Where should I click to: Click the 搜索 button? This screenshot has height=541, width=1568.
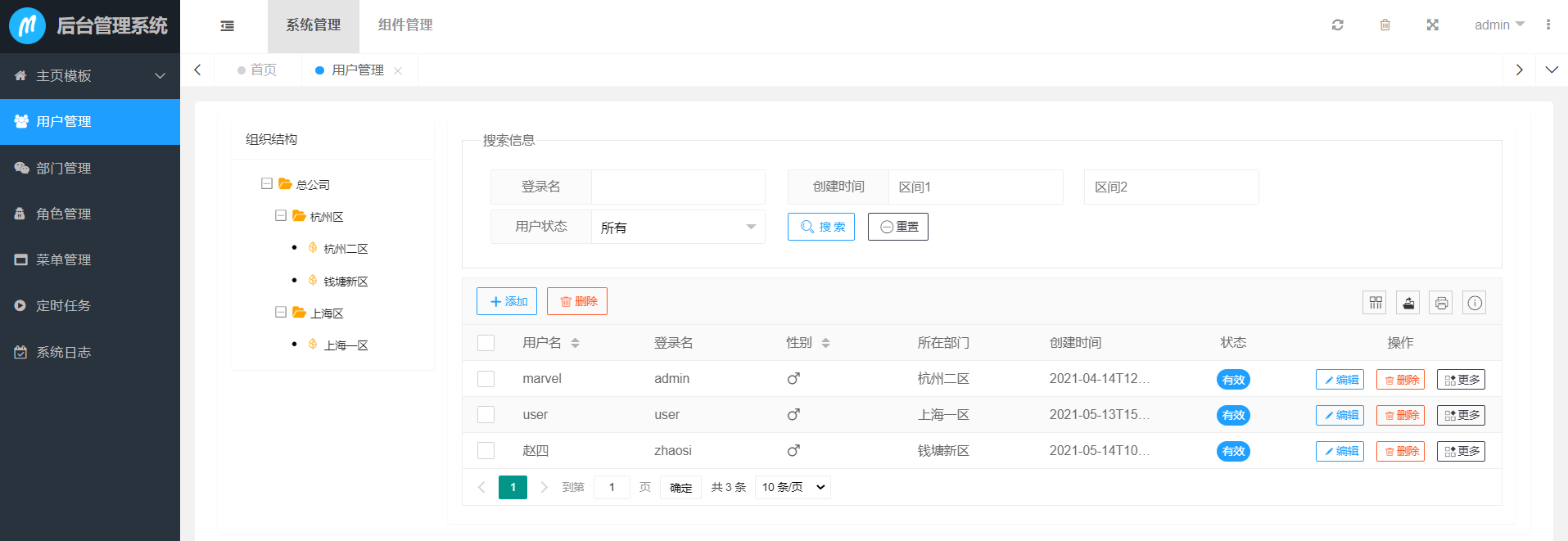[820, 227]
